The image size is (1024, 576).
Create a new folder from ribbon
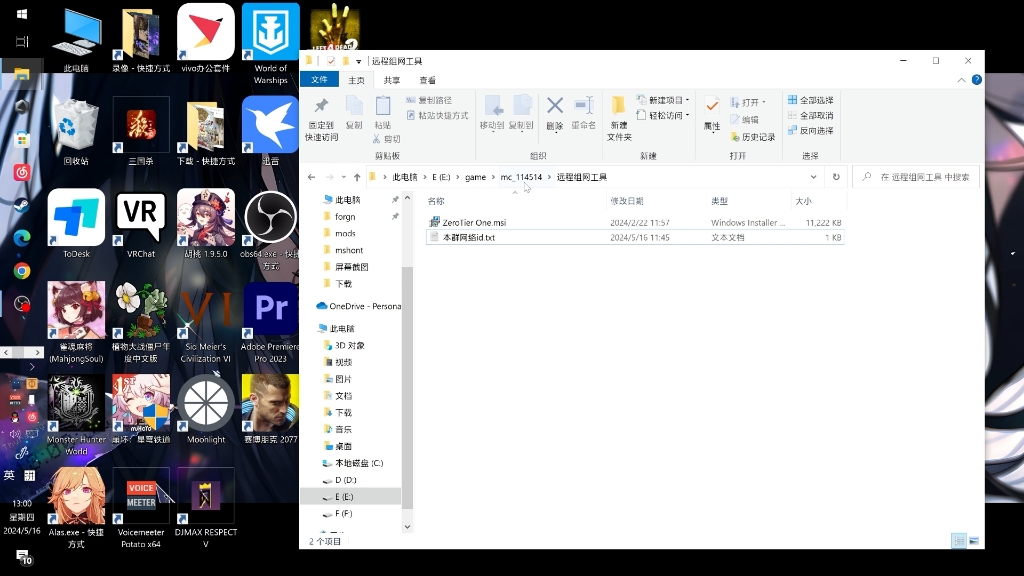tap(619, 119)
